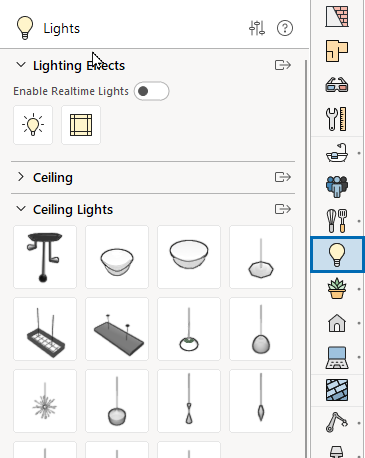Pop out the Ceiling Lights section

(283, 209)
